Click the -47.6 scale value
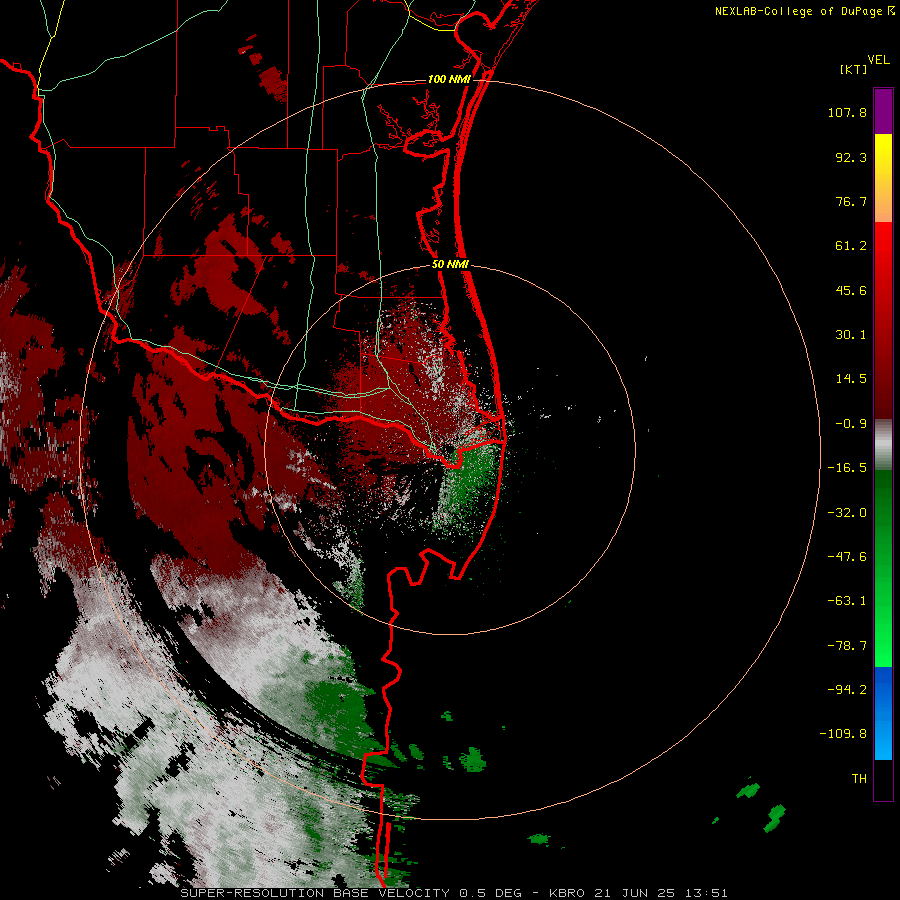This screenshot has height=900, width=900. click(x=847, y=557)
